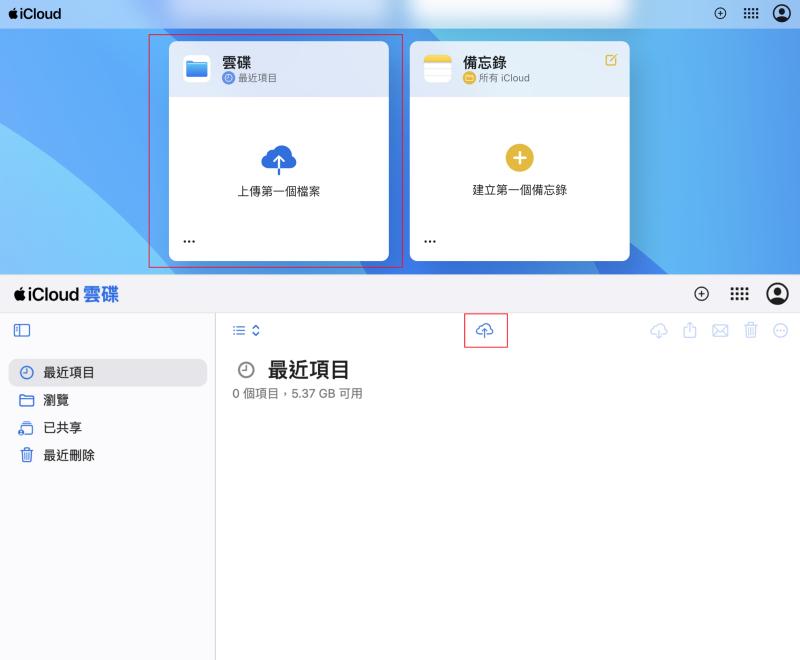Click the download cloud icon in toolbar
Image resolution: width=800 pixels, height=660 pixels.
click(659, 331)
